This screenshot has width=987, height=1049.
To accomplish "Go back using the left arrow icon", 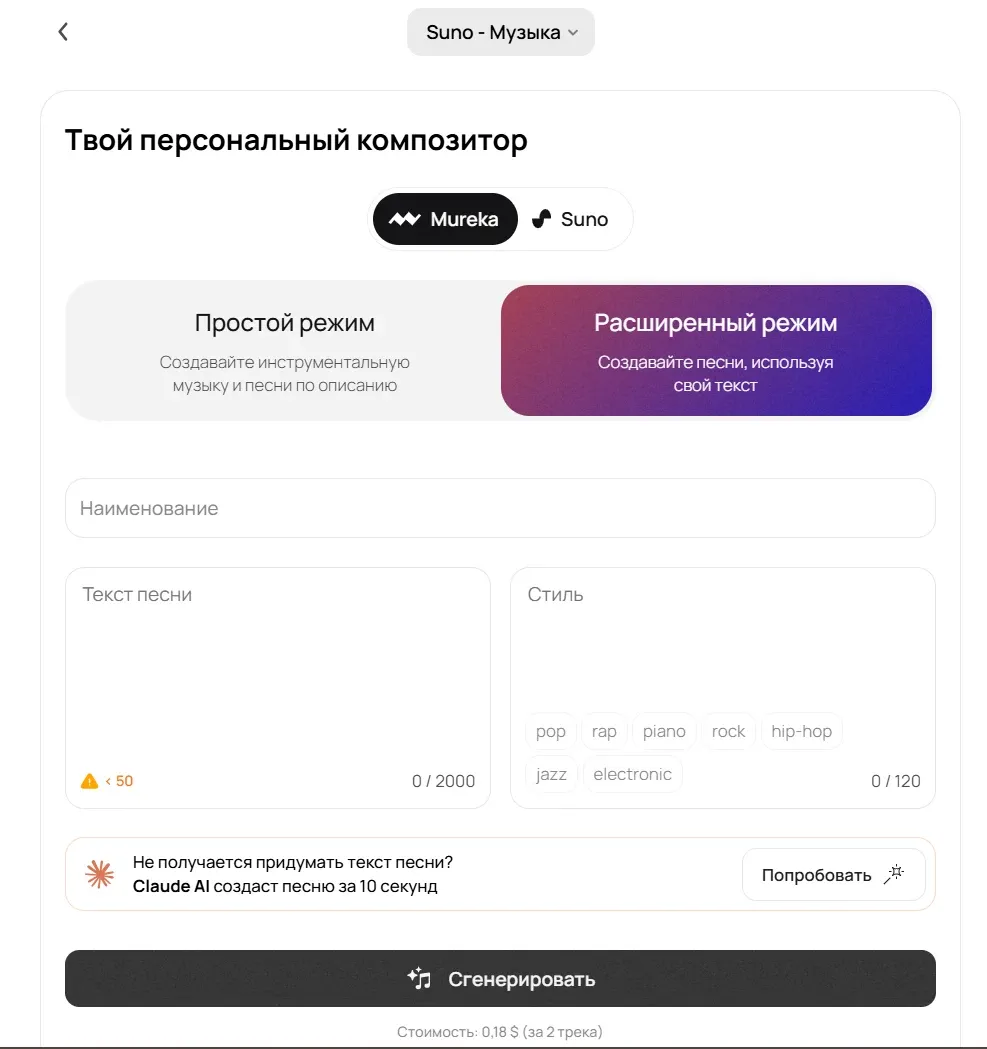I will 63,32.
